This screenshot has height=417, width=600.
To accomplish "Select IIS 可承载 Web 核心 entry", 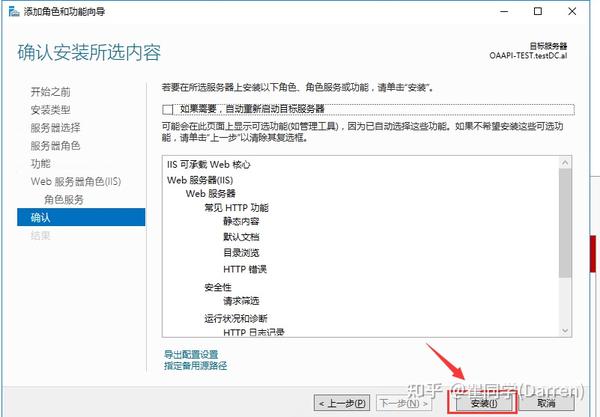I will (x=209, y=165).
